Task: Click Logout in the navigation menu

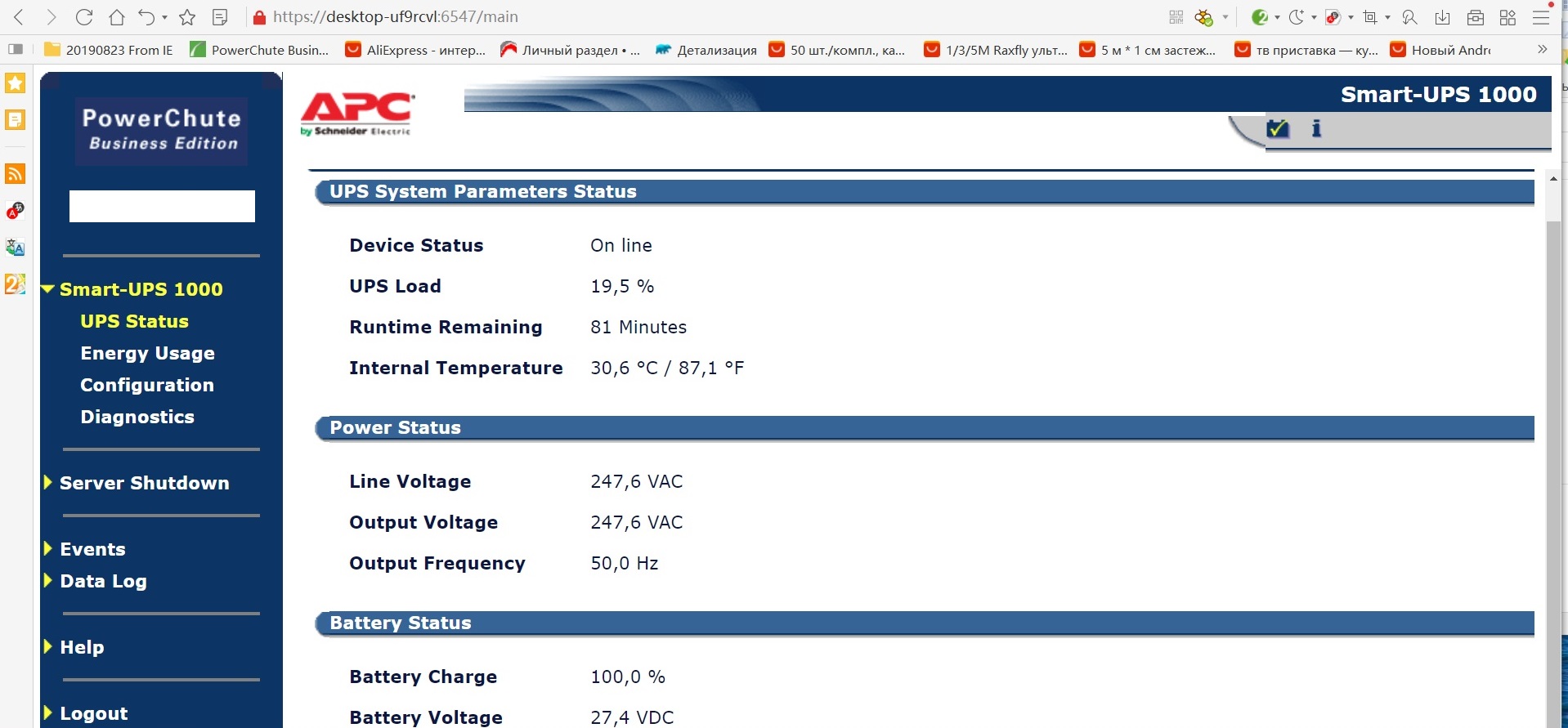Action: pos(94,713)
